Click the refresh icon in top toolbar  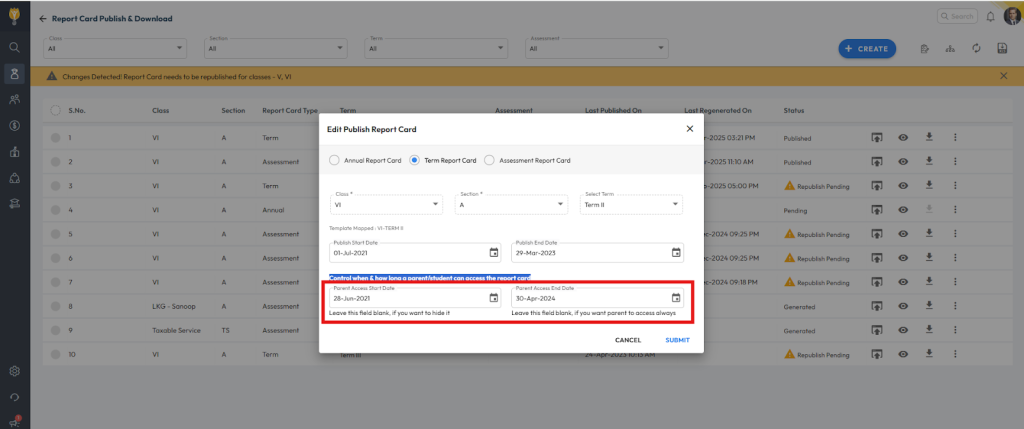tap(975, 48)
